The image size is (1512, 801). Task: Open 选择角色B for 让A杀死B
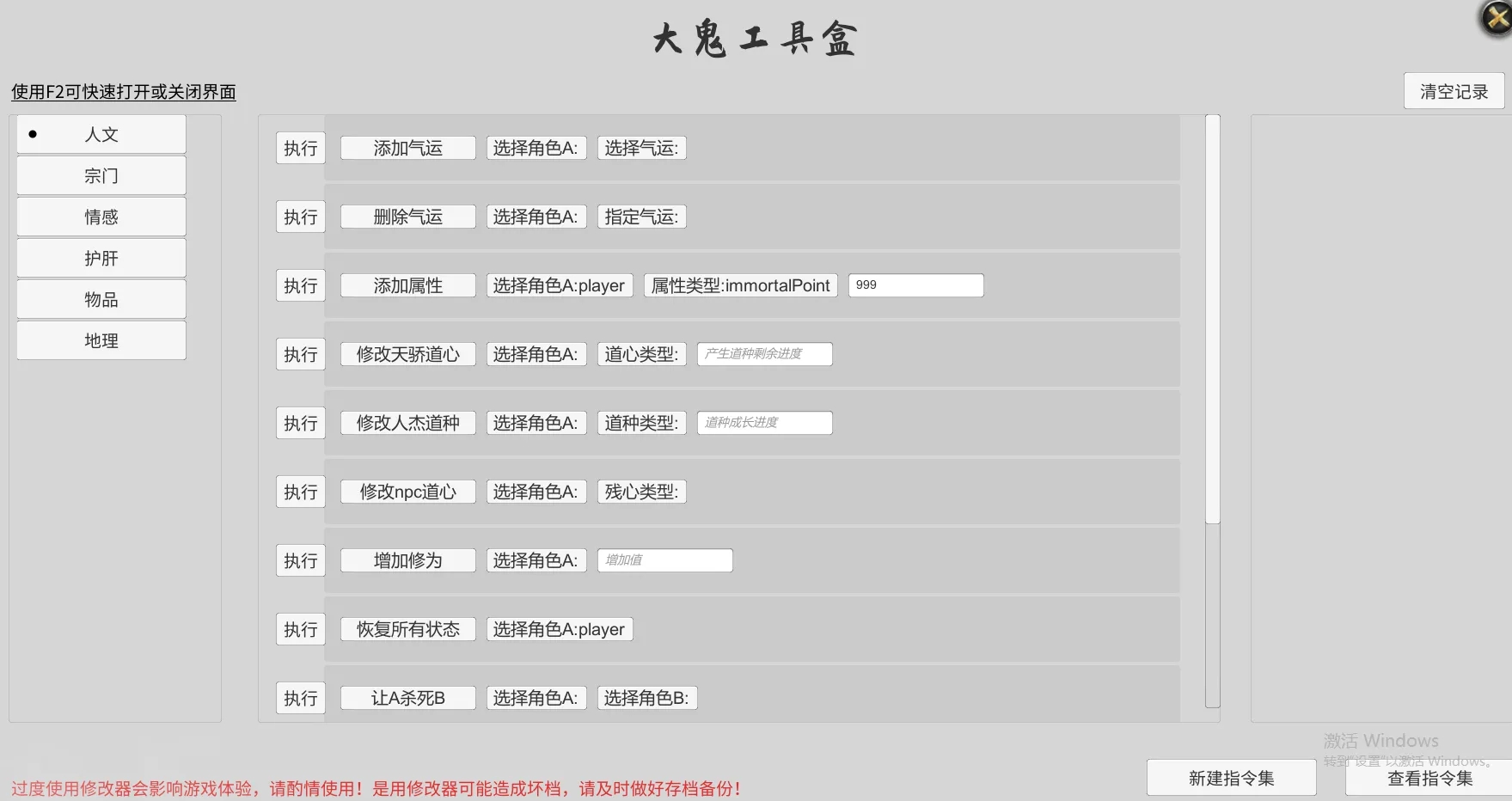point(646,697)
